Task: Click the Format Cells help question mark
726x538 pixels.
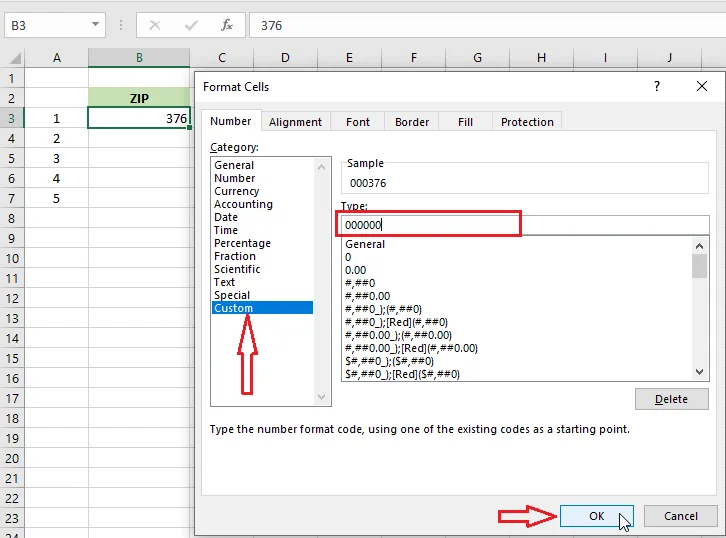Action: point(657,86)
